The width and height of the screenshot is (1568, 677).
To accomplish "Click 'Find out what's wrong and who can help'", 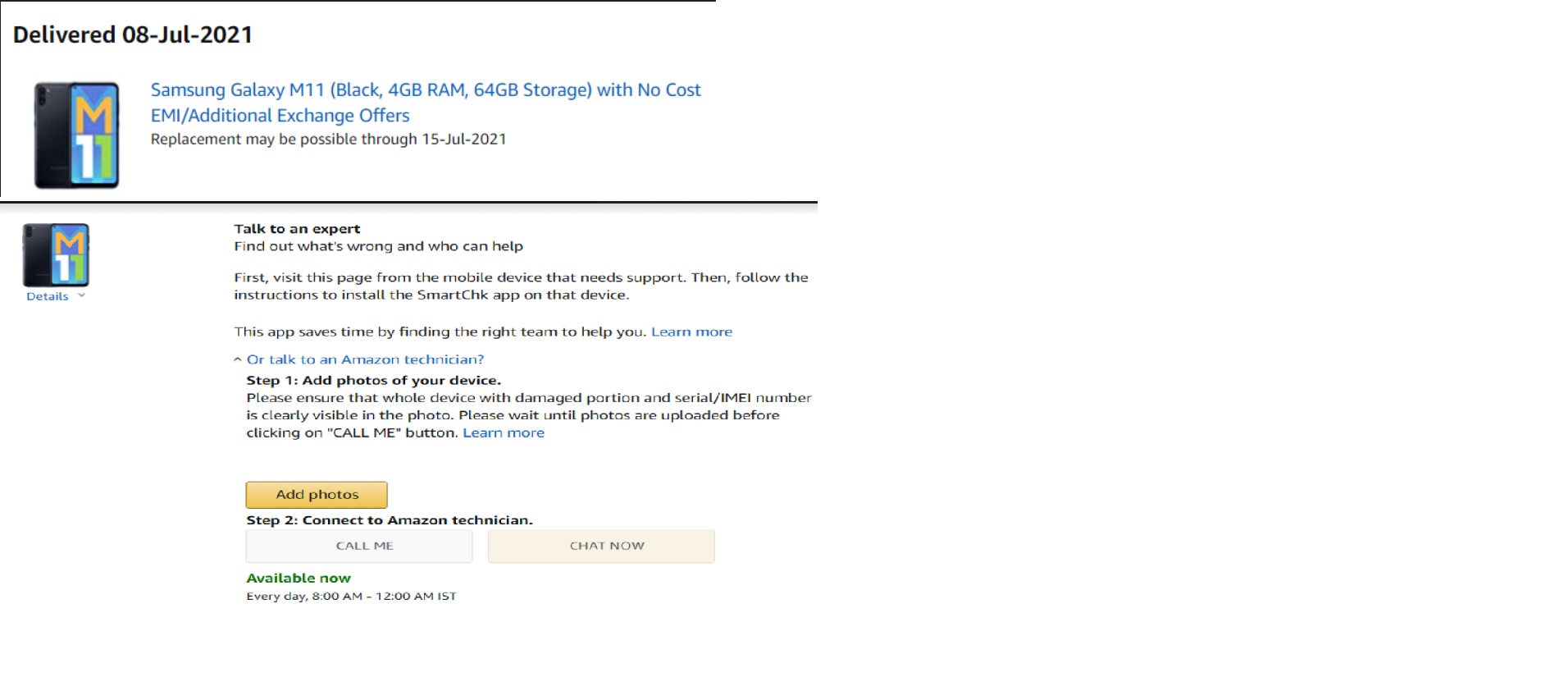I will coord(378,246).
